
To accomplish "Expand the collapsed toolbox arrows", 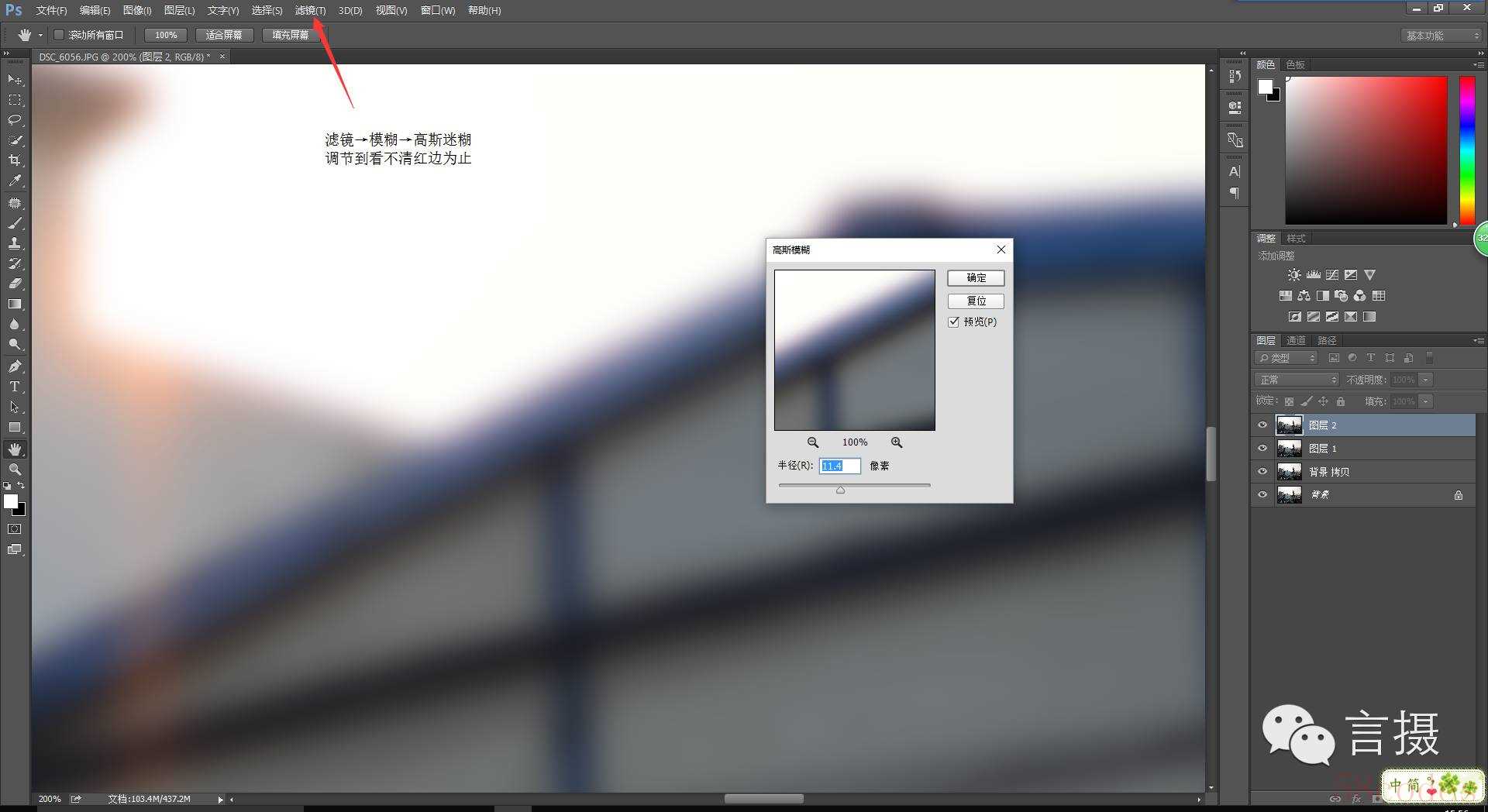I will [7, 53].
